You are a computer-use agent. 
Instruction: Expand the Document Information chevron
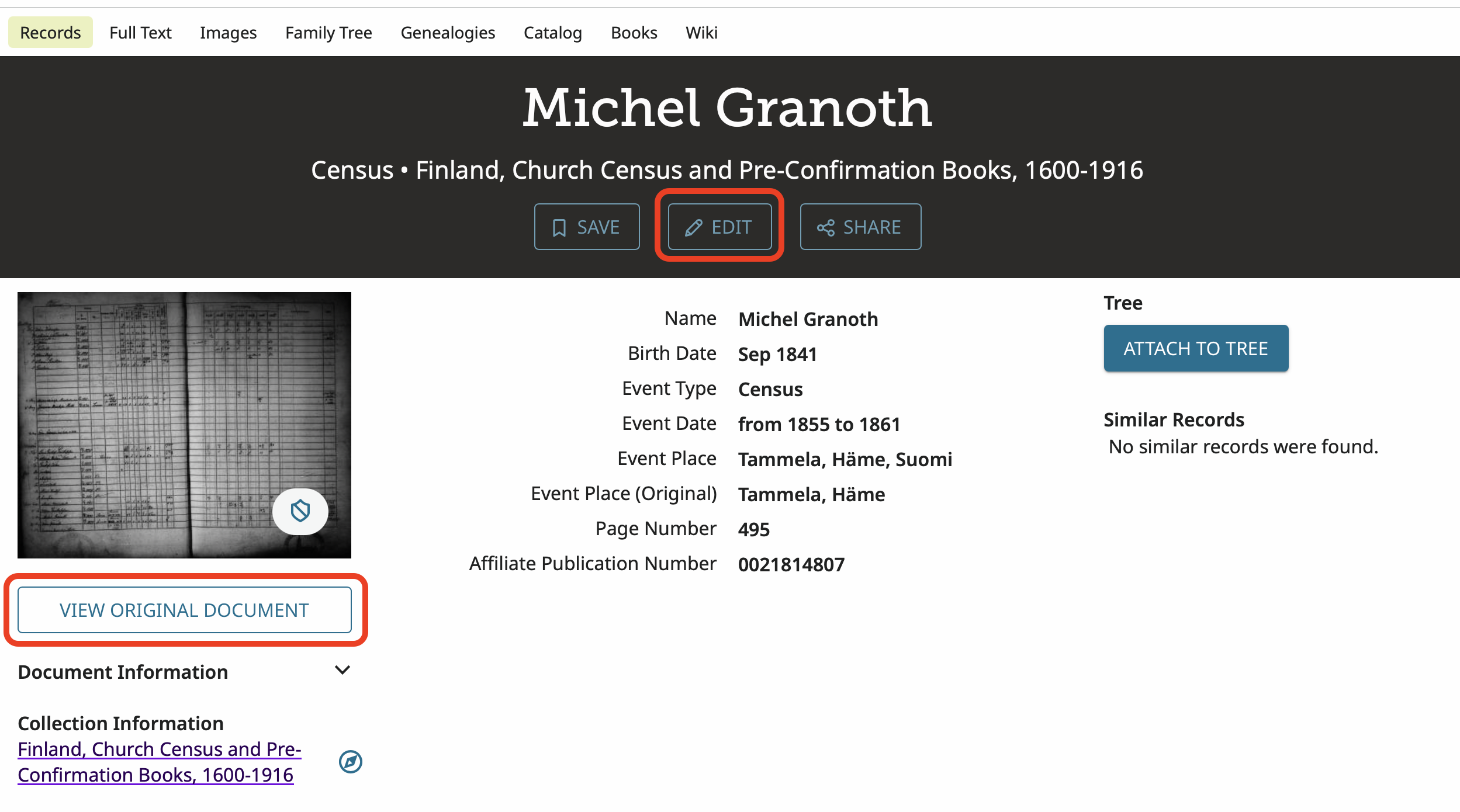[x=342, y=671]
